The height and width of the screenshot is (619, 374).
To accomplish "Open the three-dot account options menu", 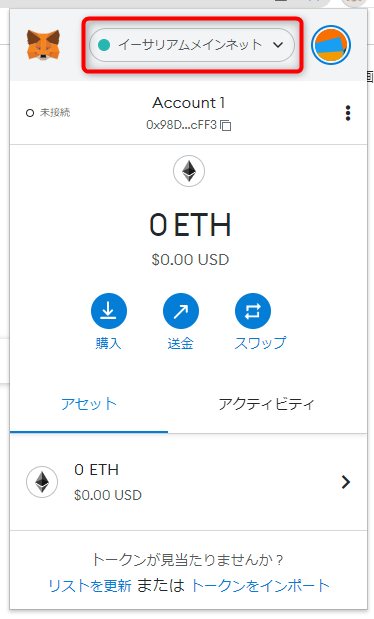I will coord(348,113).
